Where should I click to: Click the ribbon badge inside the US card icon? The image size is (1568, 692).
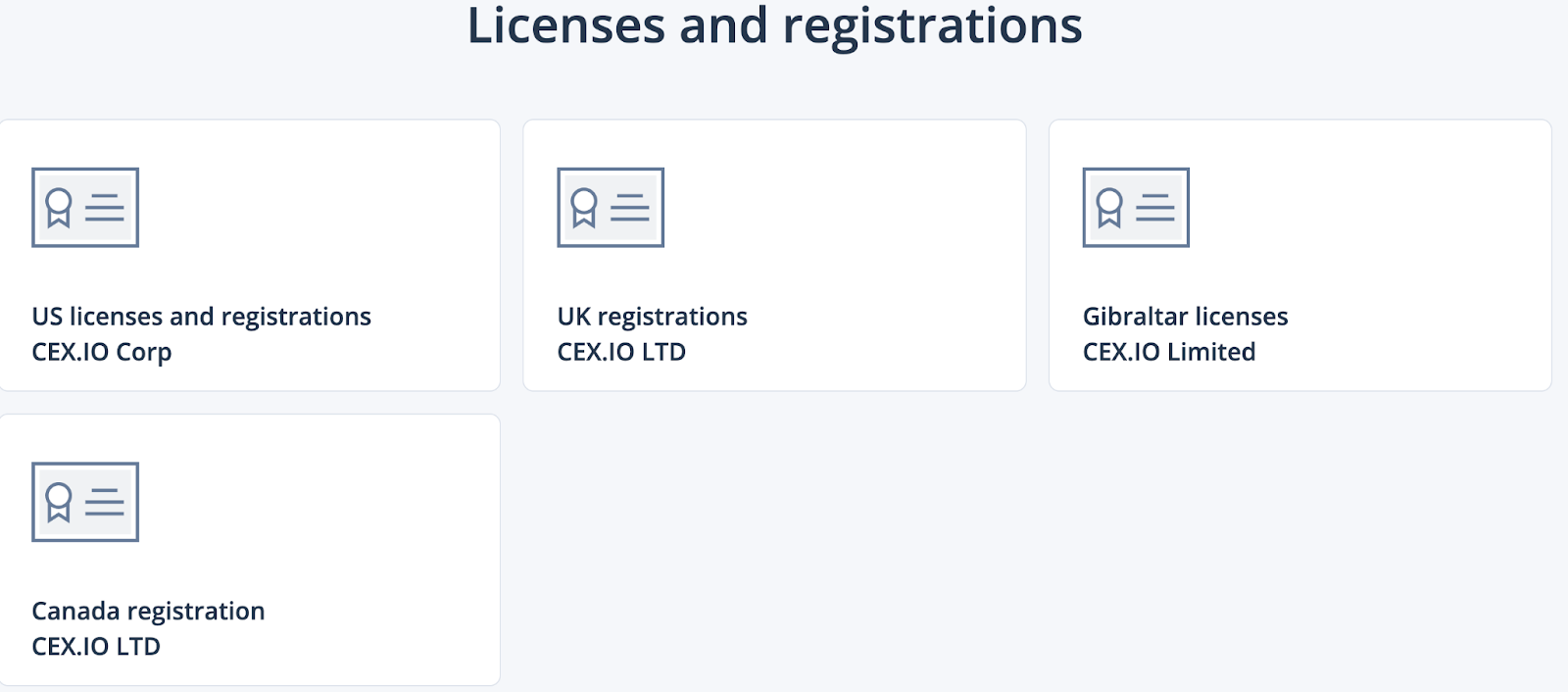tap(59, 208)
